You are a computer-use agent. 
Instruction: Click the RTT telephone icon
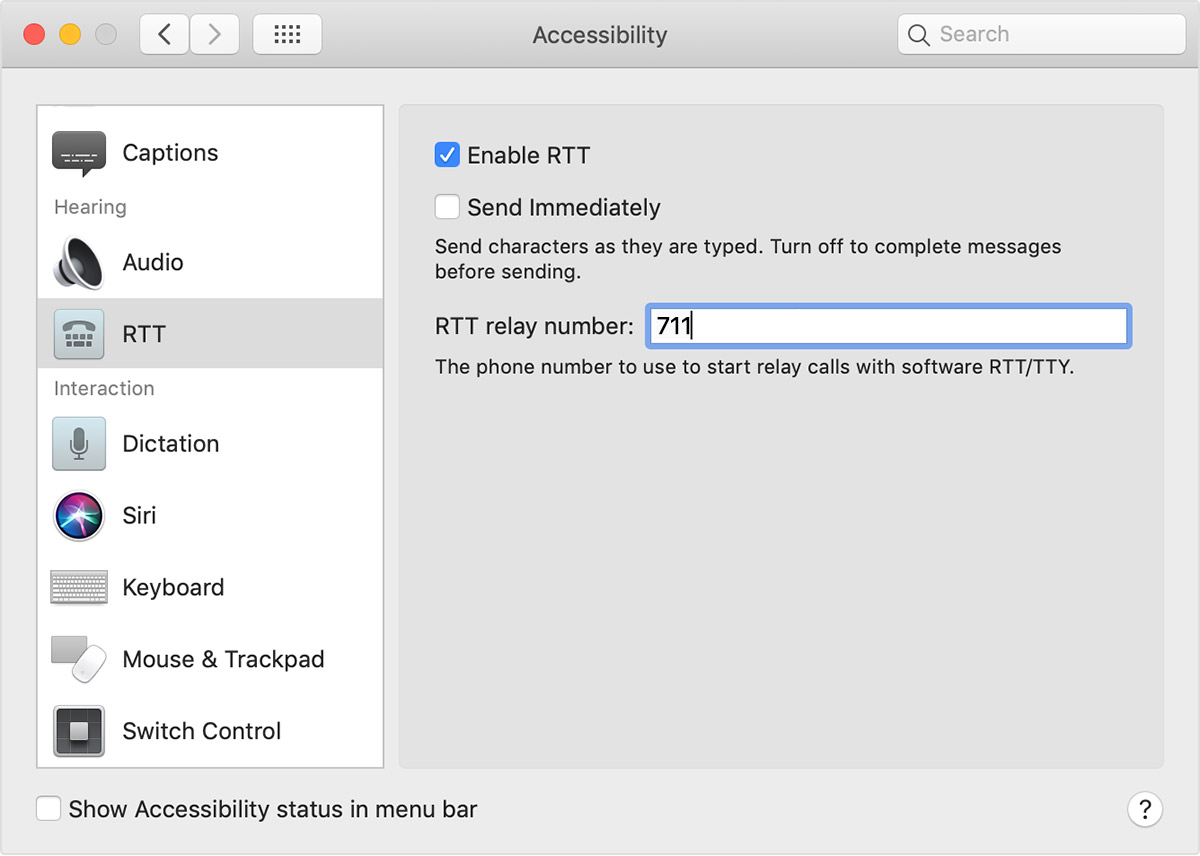pyautogui.click(x=79, y=334)
